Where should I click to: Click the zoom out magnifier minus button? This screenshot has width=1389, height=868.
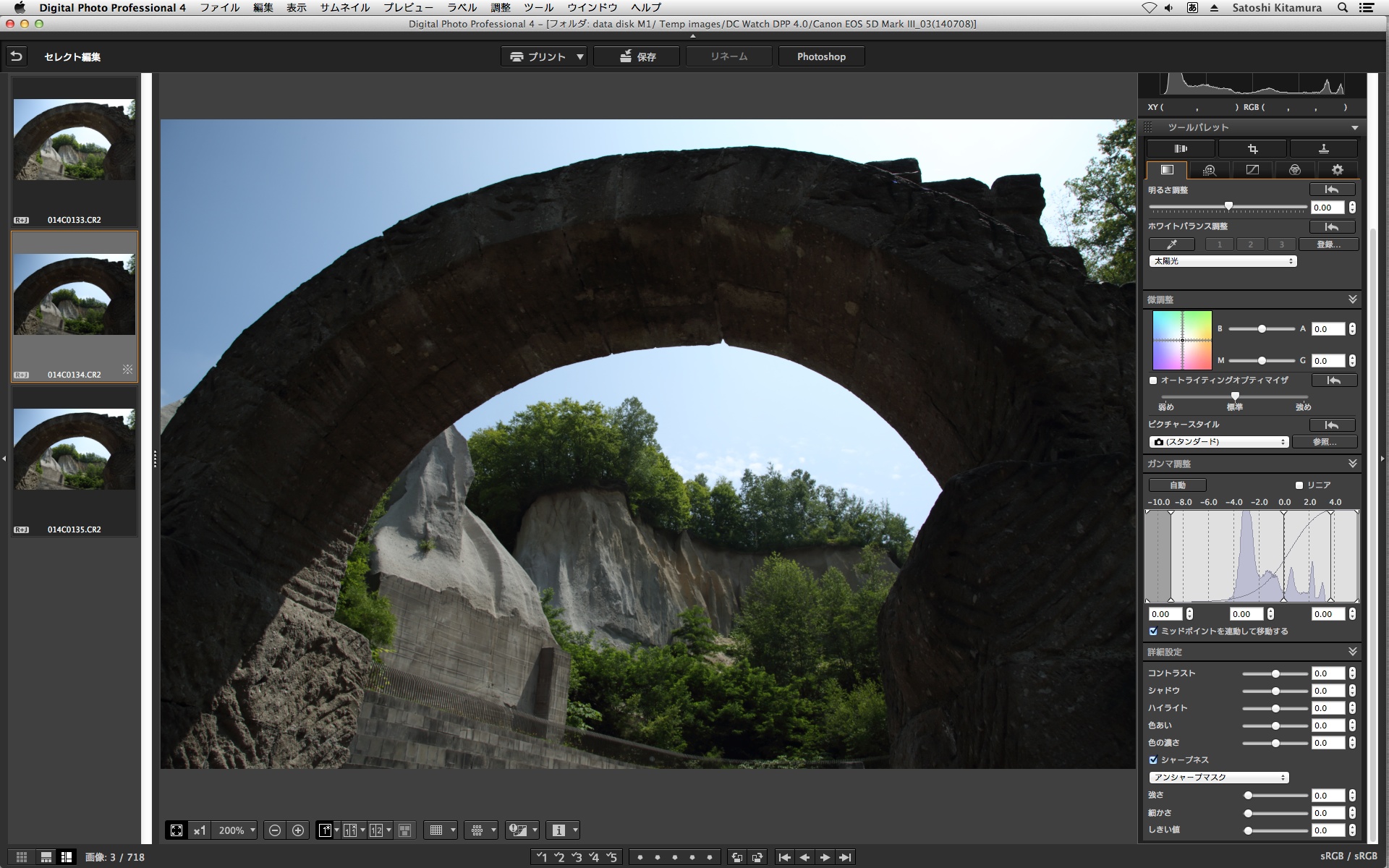pos(275,830)
